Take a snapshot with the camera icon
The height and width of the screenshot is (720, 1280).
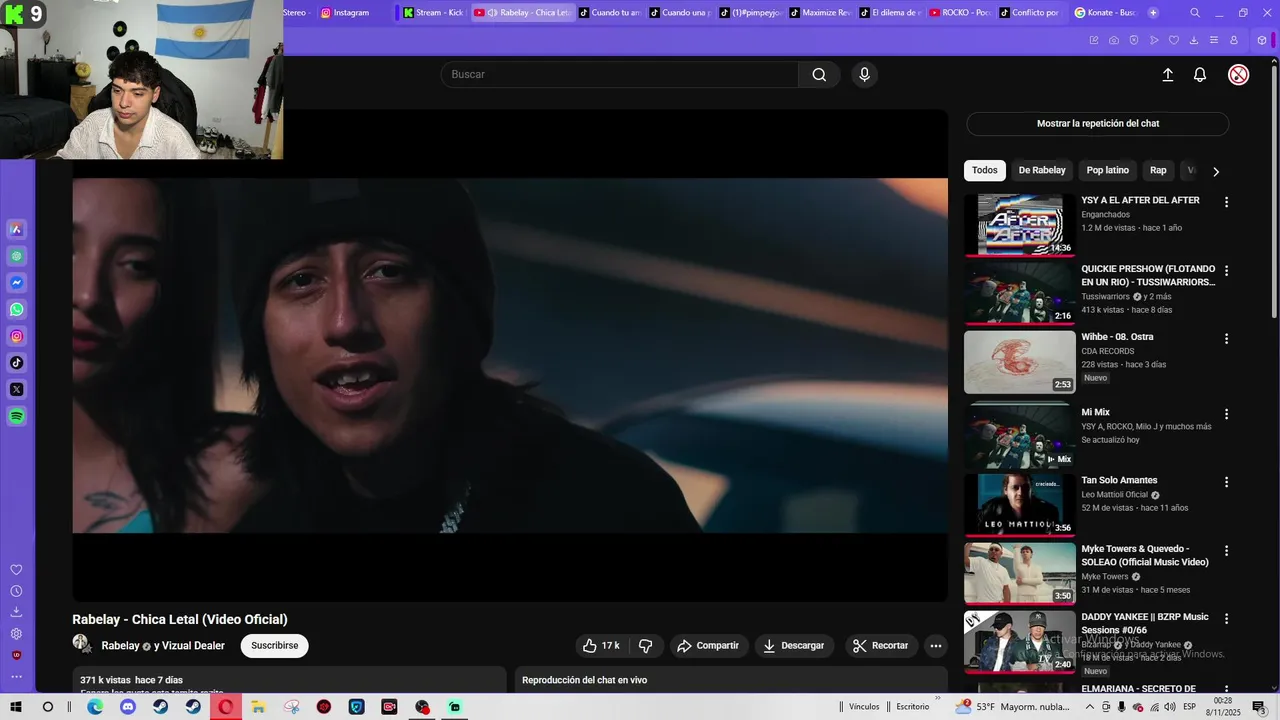coord(1114,40)
